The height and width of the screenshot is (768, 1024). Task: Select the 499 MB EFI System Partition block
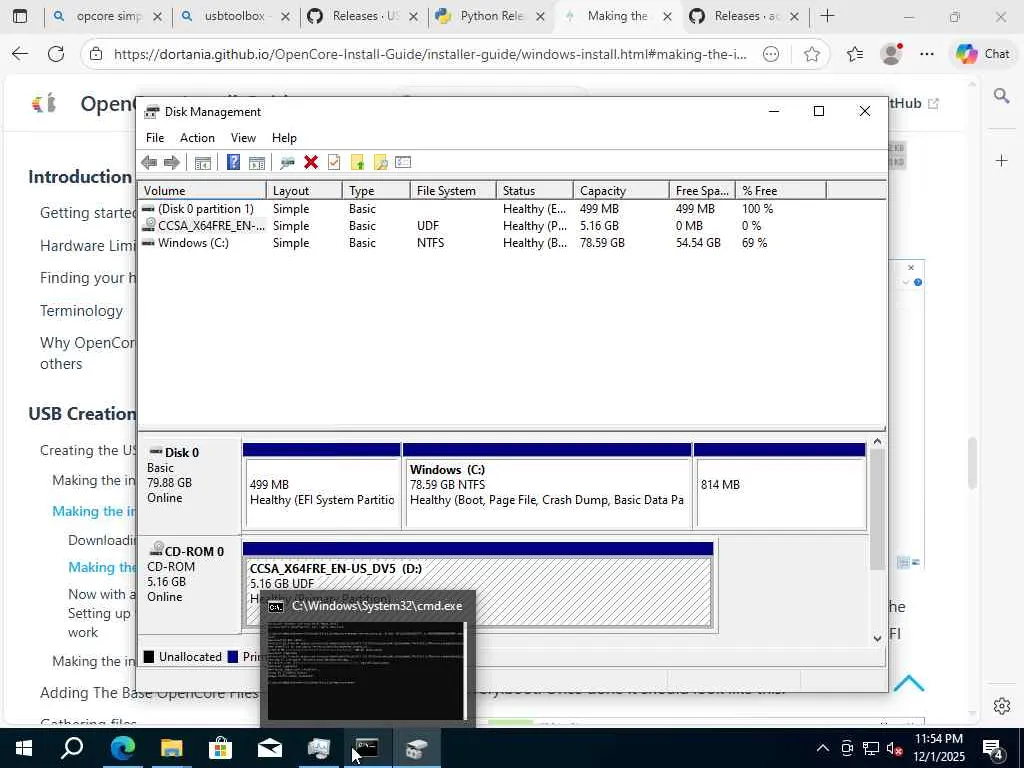(x=322, y=487)
